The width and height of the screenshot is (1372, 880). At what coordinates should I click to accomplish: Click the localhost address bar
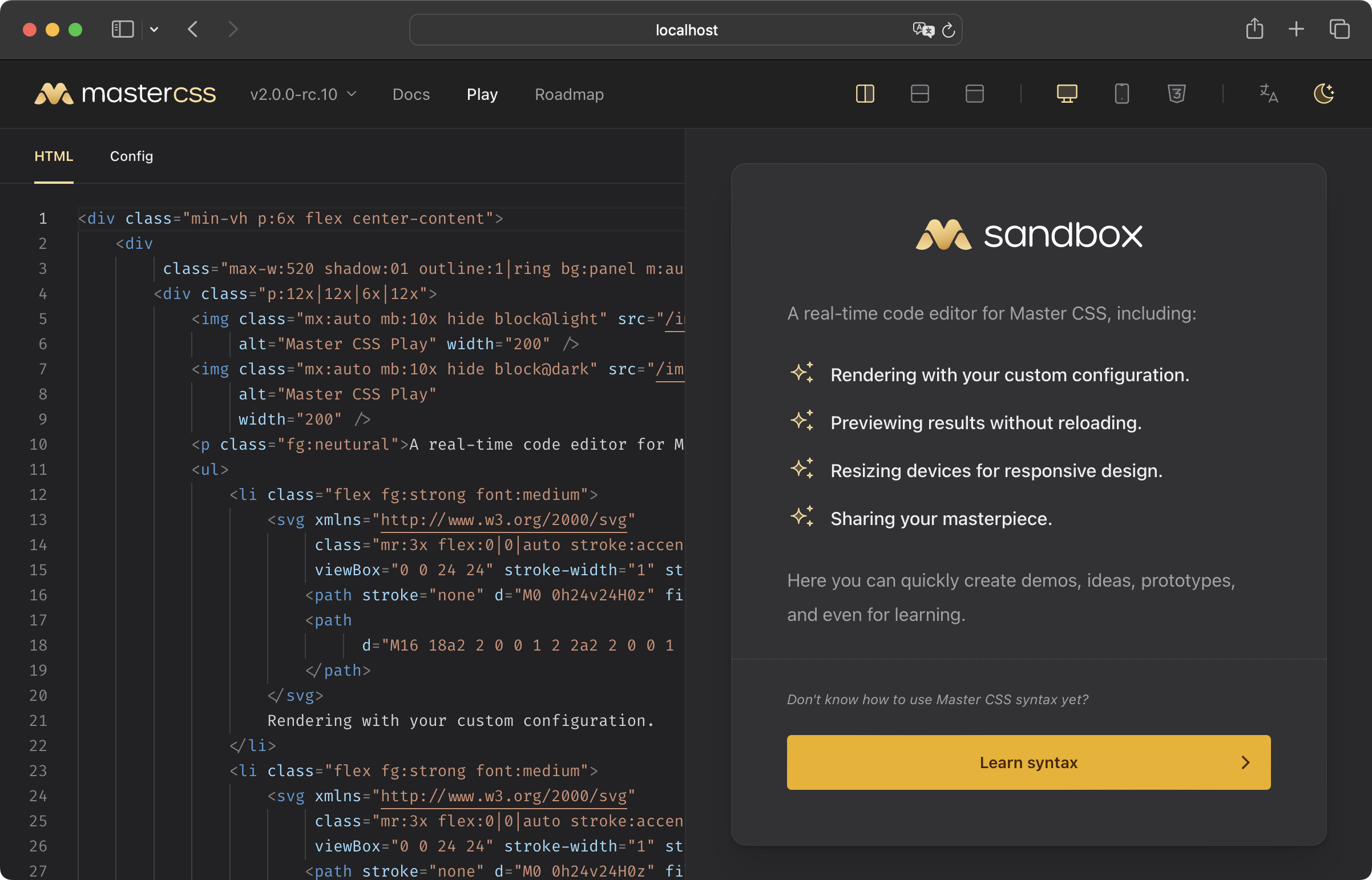(x=685, y=30)
